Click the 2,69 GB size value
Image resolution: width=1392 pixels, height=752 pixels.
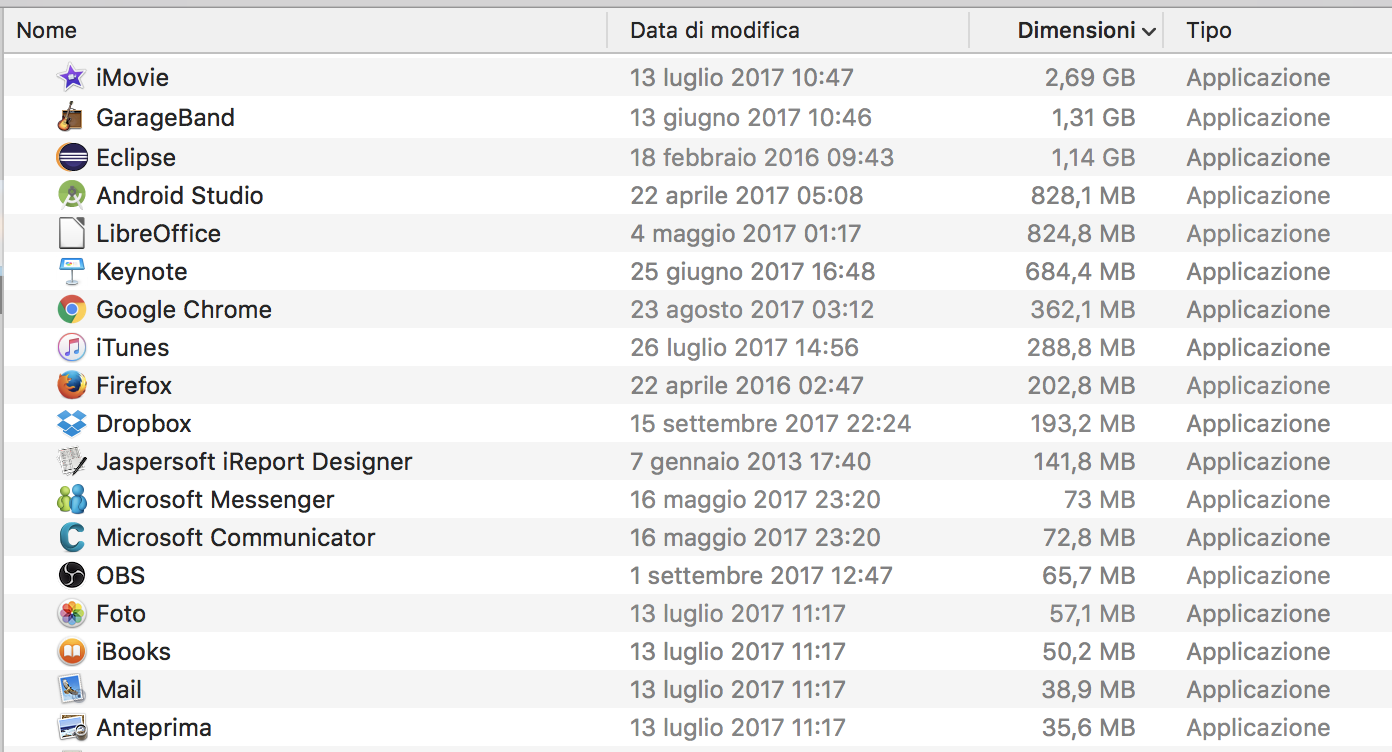(x=1090, y=77)
